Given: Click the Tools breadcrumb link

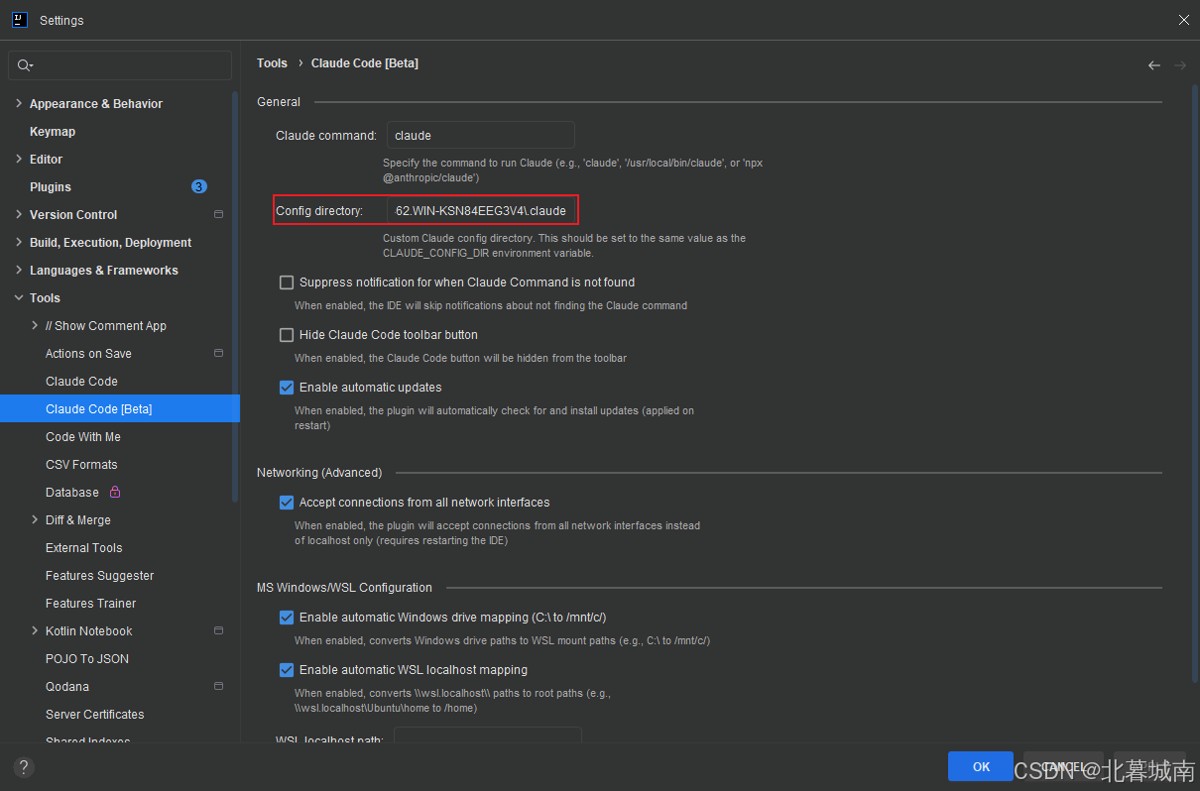Looking at the screenshot, I should tap(272, 63).
